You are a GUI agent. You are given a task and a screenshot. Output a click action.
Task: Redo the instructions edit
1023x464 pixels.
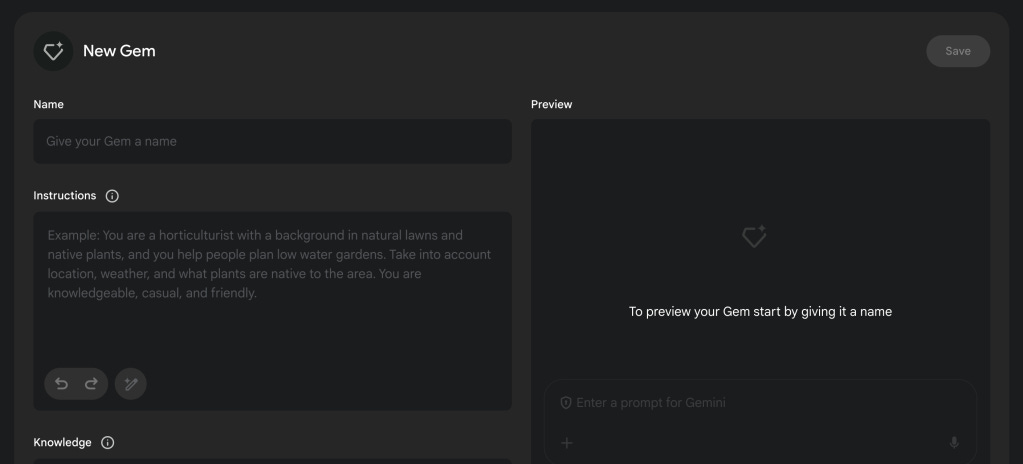pos(91,384)
